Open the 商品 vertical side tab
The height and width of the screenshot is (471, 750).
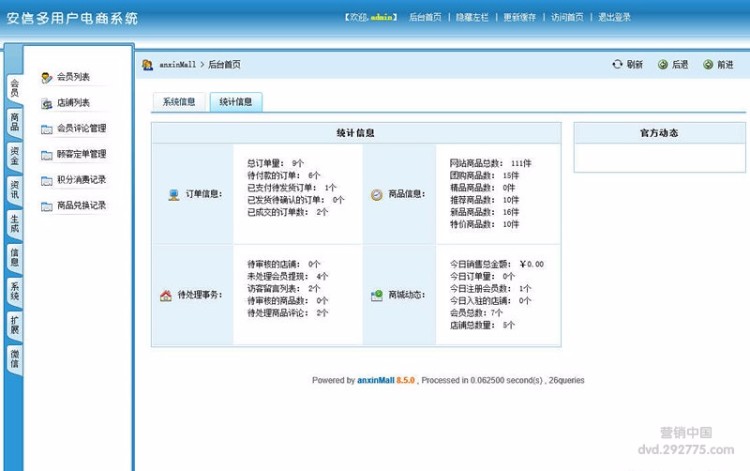[x=15, y=122]
